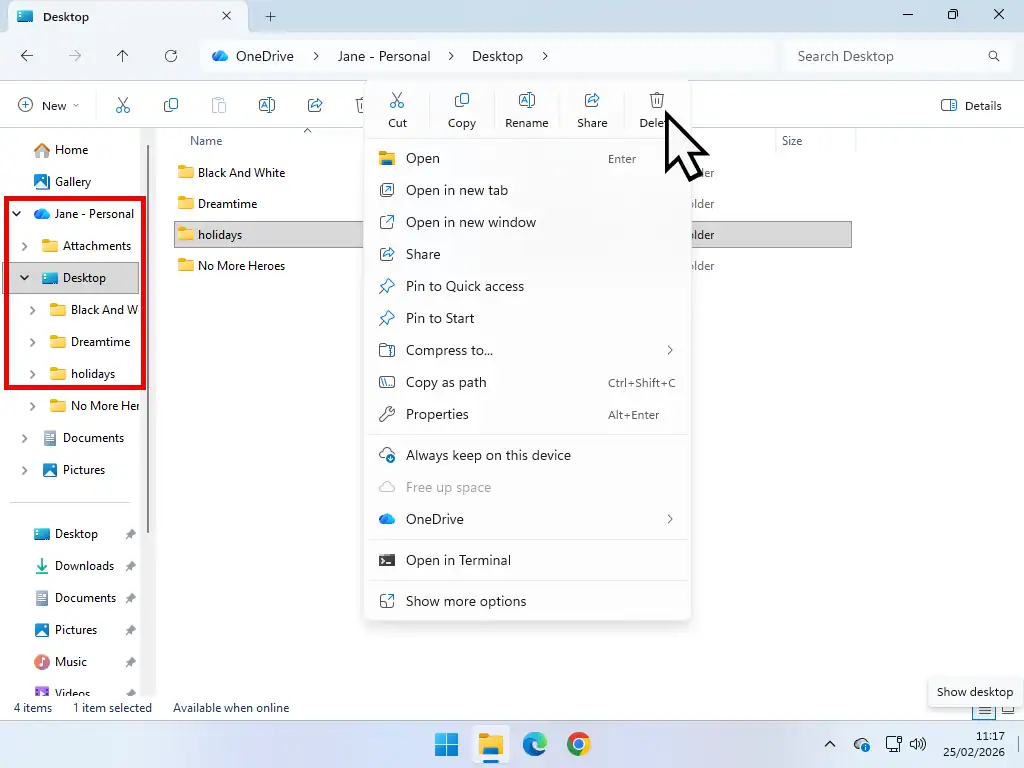Click the OneDrive cloud icon in the address bar
1024x768 pixels.
(219, 56)
